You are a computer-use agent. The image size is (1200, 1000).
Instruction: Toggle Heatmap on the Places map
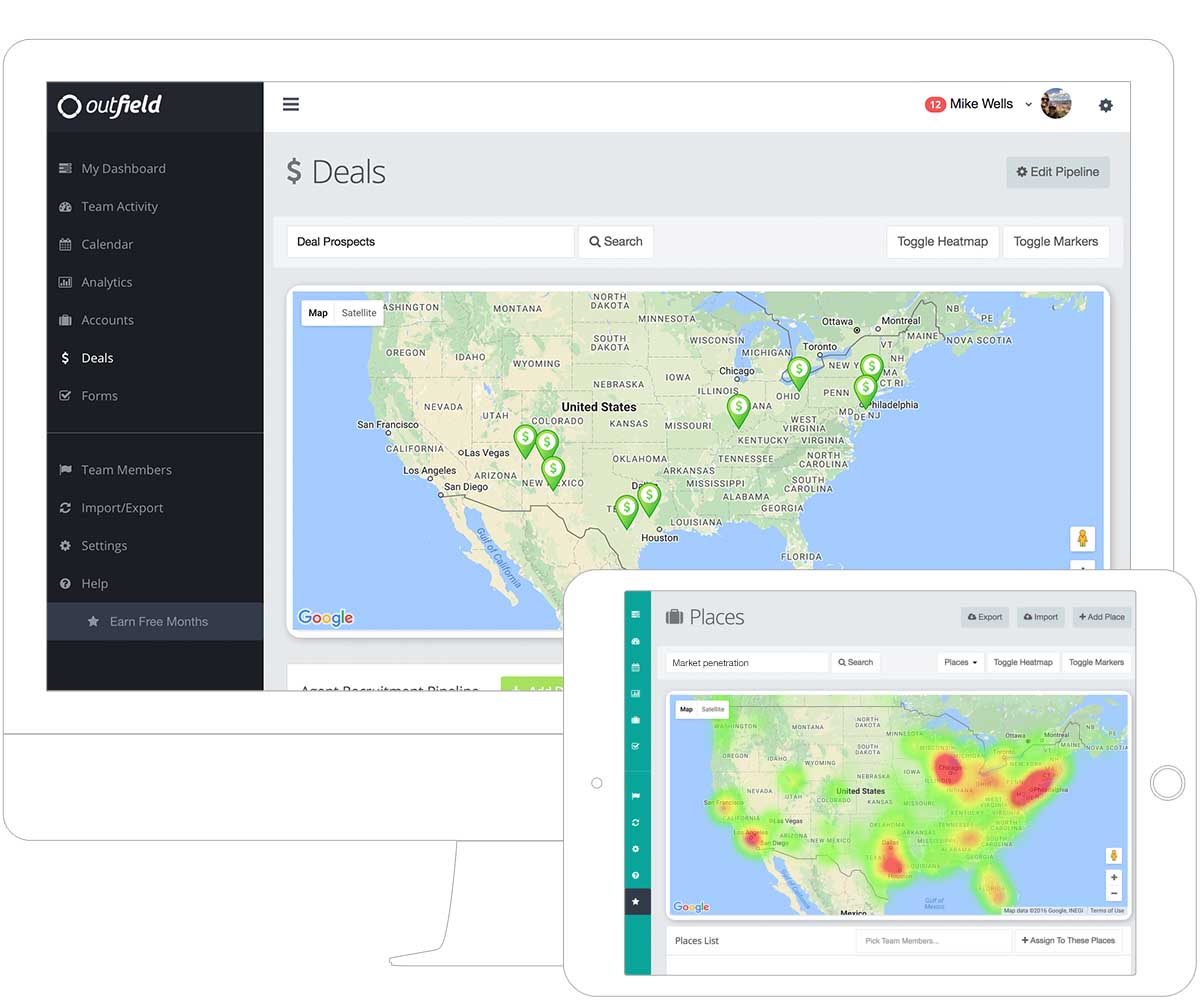point(1023,662)
